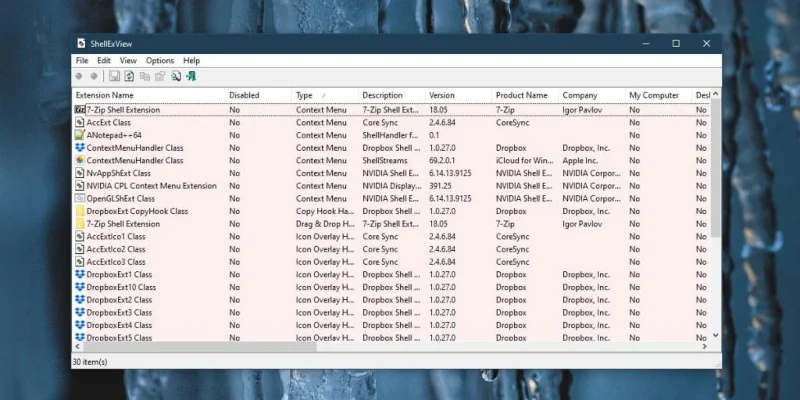Click the NVIDIA CPL Context Menu Extension row icon
800x400 pixels.
(80, 186)
